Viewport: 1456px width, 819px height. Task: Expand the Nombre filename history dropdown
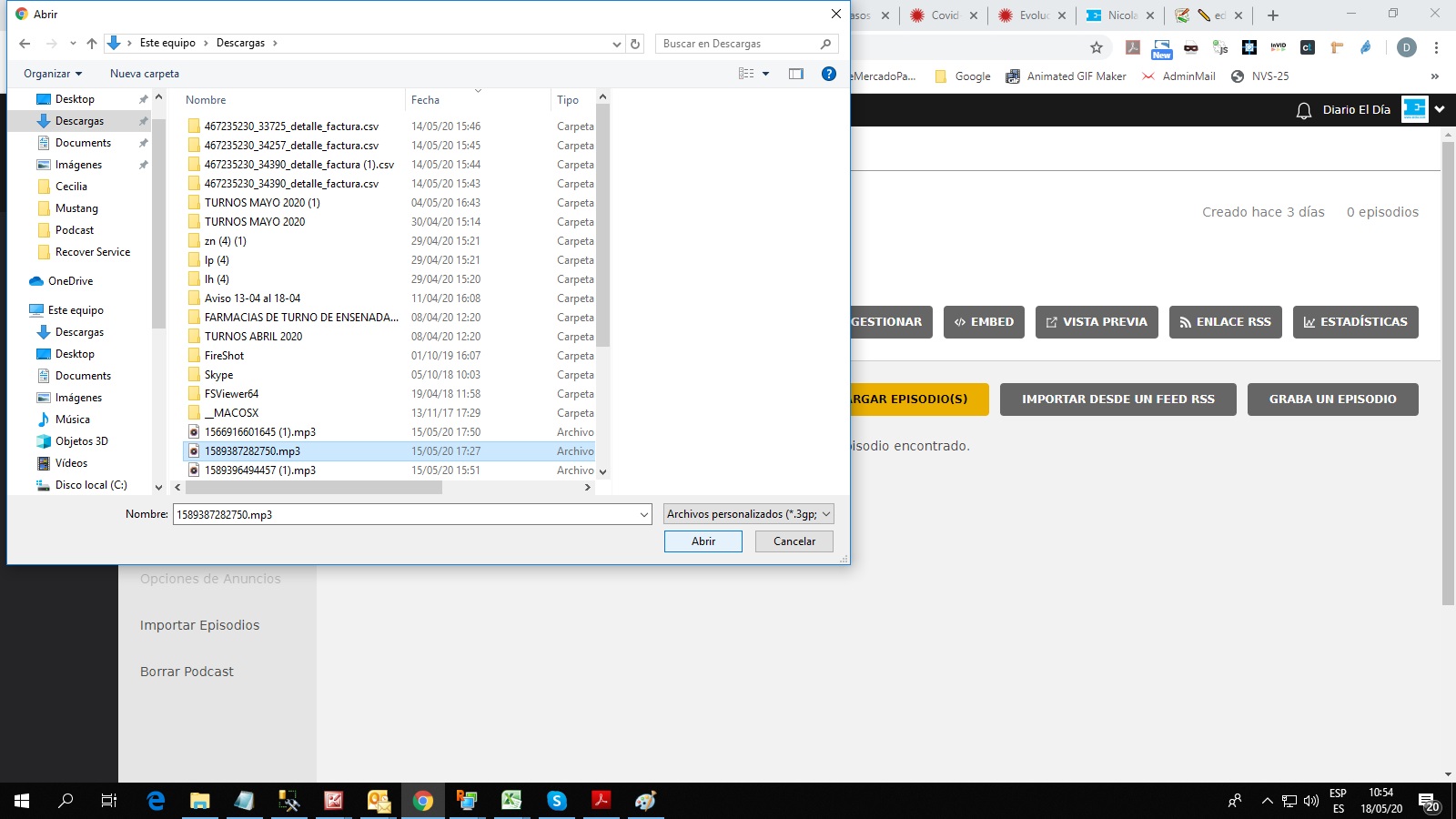point(644,515)
